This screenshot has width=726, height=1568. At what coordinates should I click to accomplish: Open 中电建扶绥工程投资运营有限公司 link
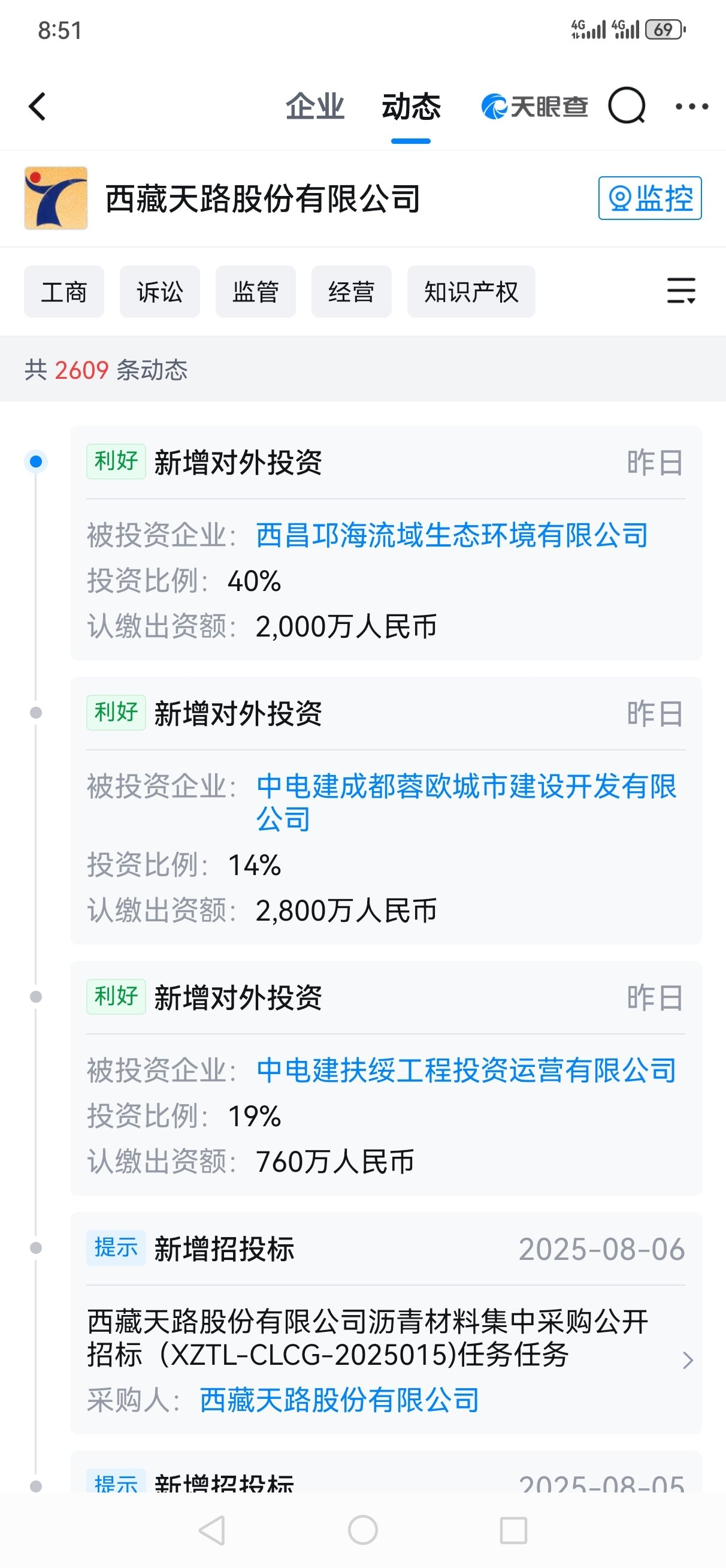(x=466, y=1069)
